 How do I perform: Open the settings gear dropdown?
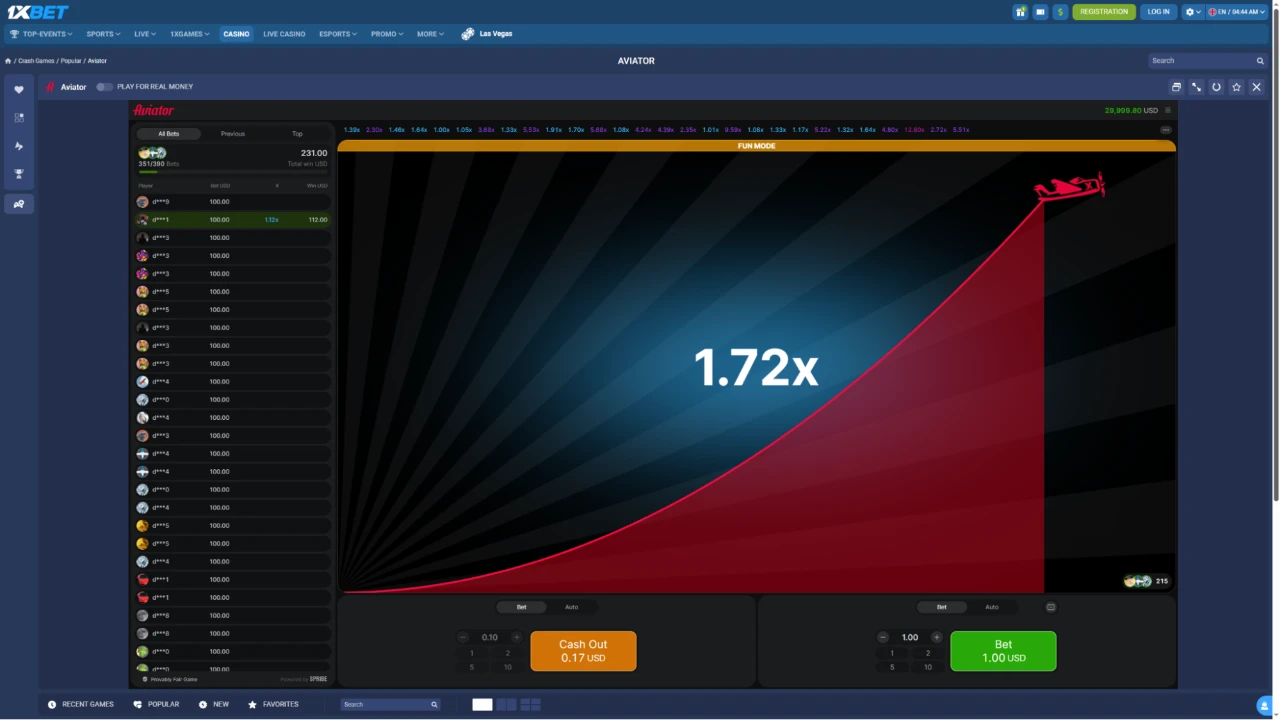1192,12
